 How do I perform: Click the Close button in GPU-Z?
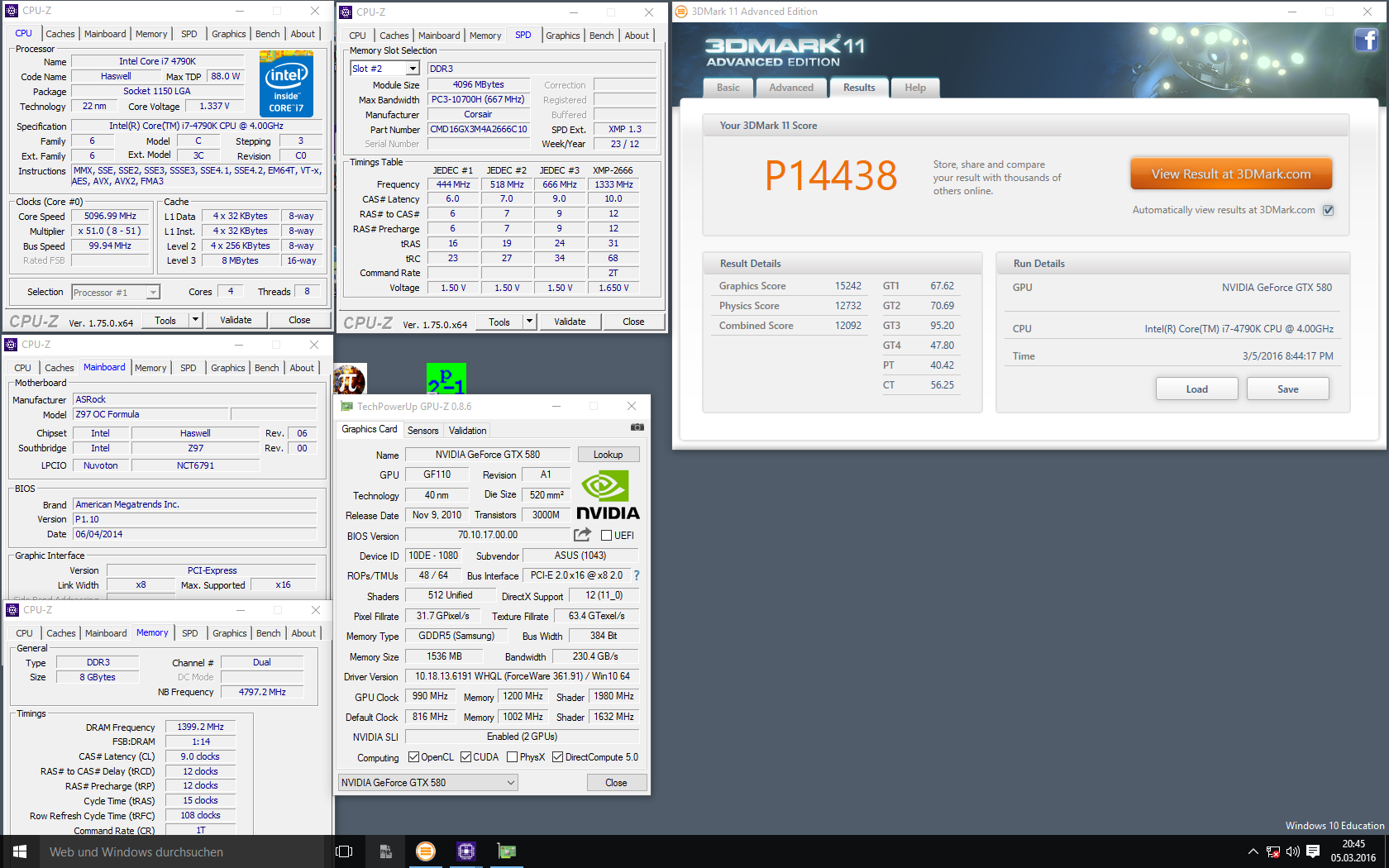[x=616, y=783]
